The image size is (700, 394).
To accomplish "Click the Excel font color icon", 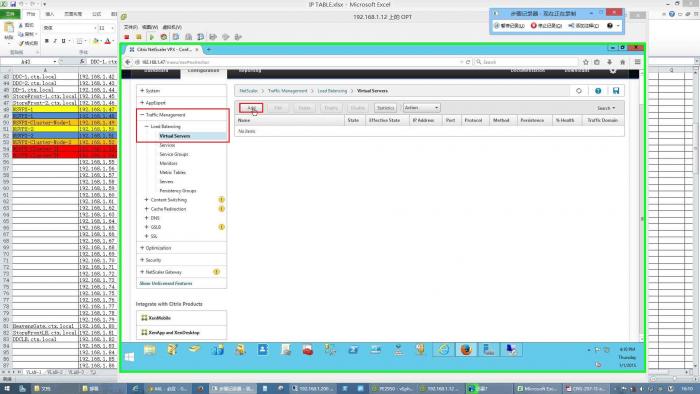I will (108, 41).
